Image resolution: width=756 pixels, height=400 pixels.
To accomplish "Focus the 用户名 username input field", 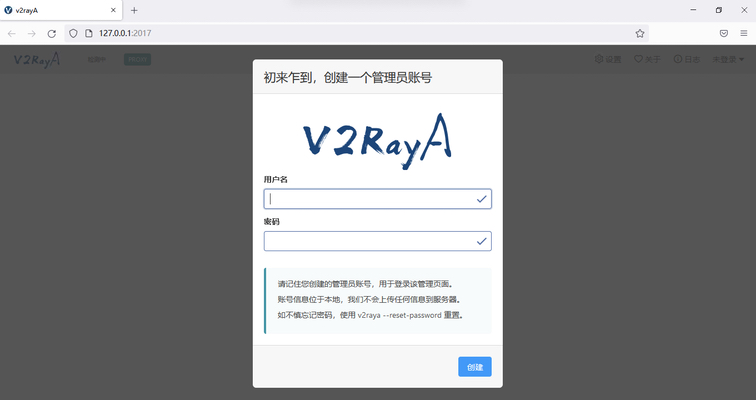I will tap(378, 199).
